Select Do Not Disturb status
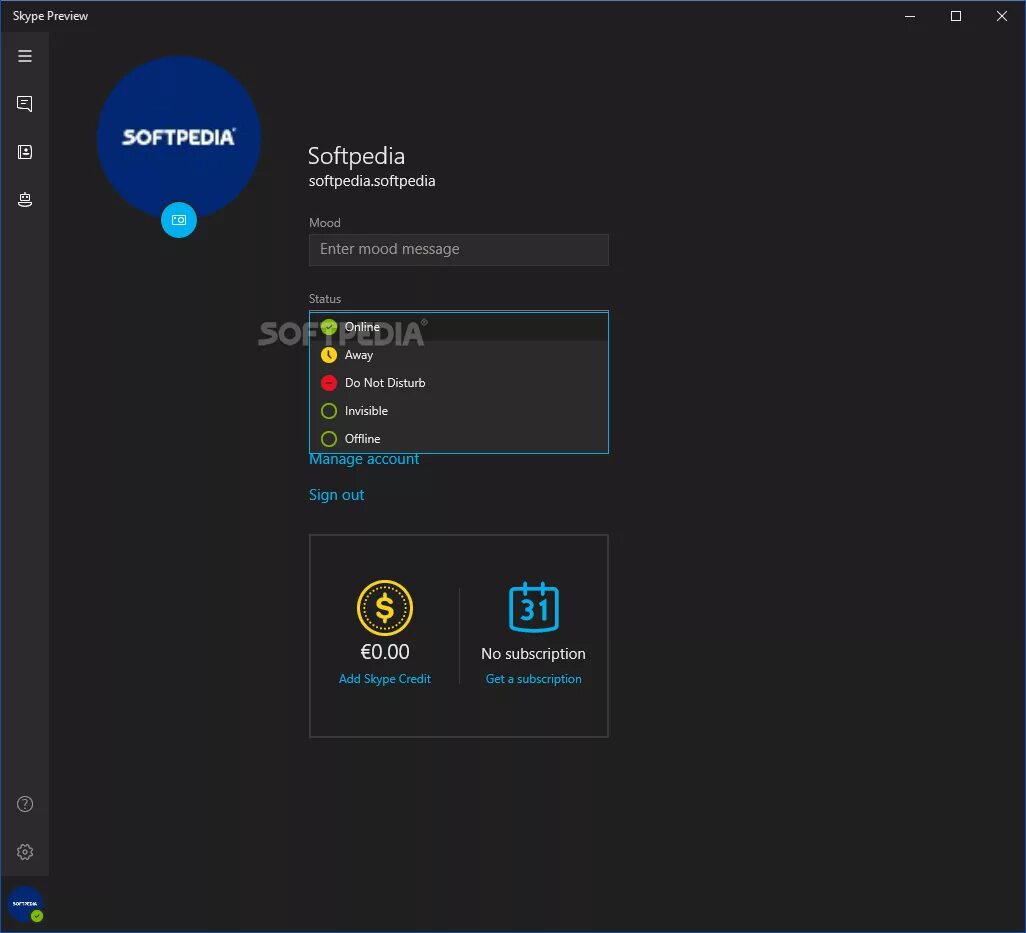 [459, 383]
